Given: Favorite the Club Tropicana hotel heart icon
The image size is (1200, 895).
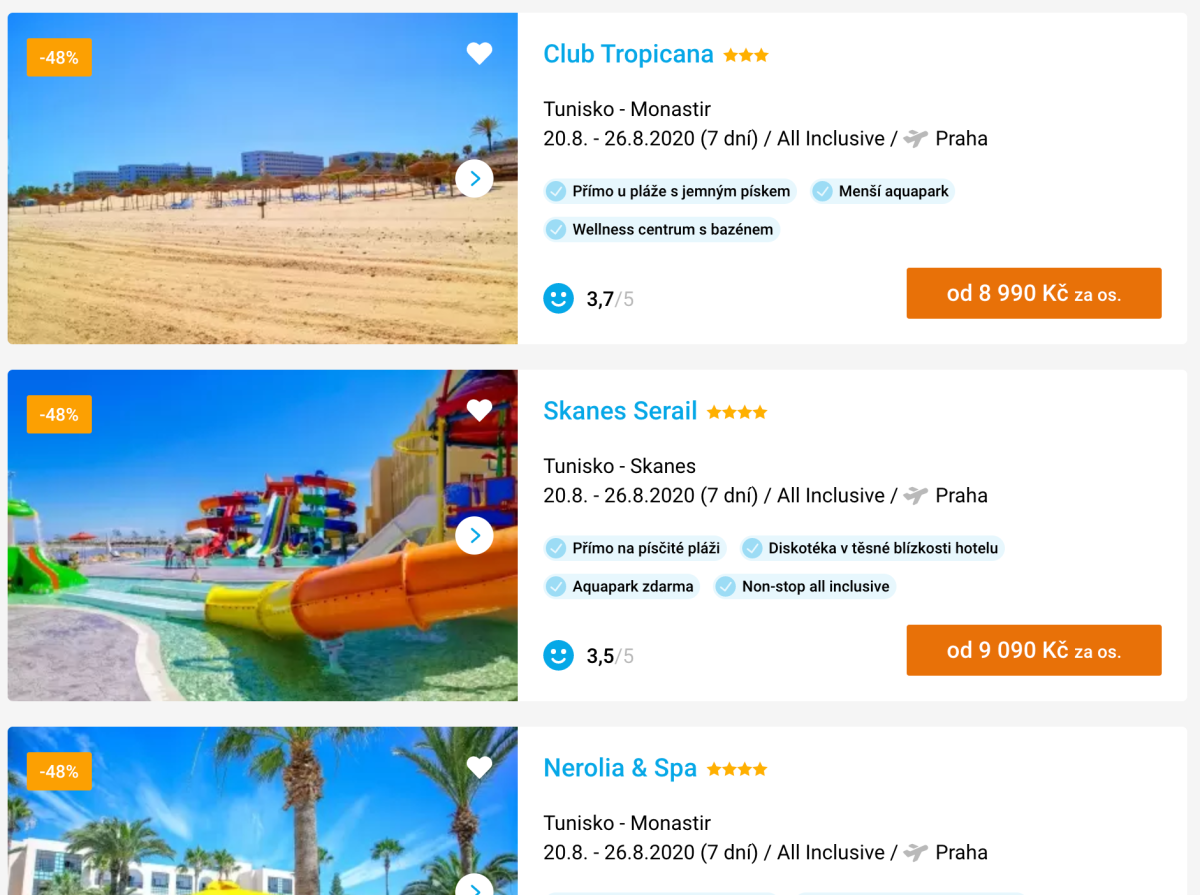Looking at the screenshot, I should [x=479, y=54].
